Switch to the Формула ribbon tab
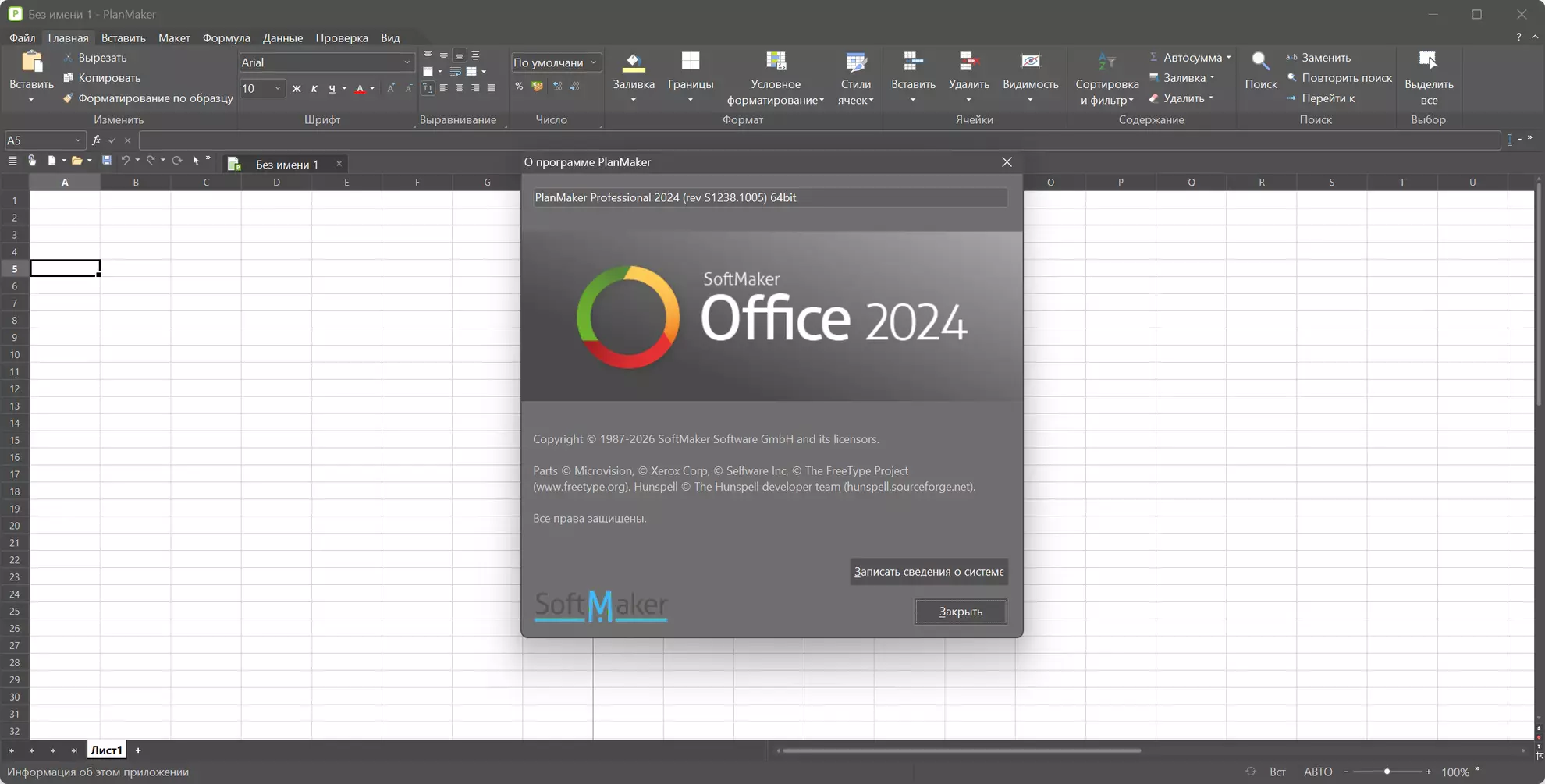Image resolution: width=1545 pixels, height=784 pixels. coord(226,37)
